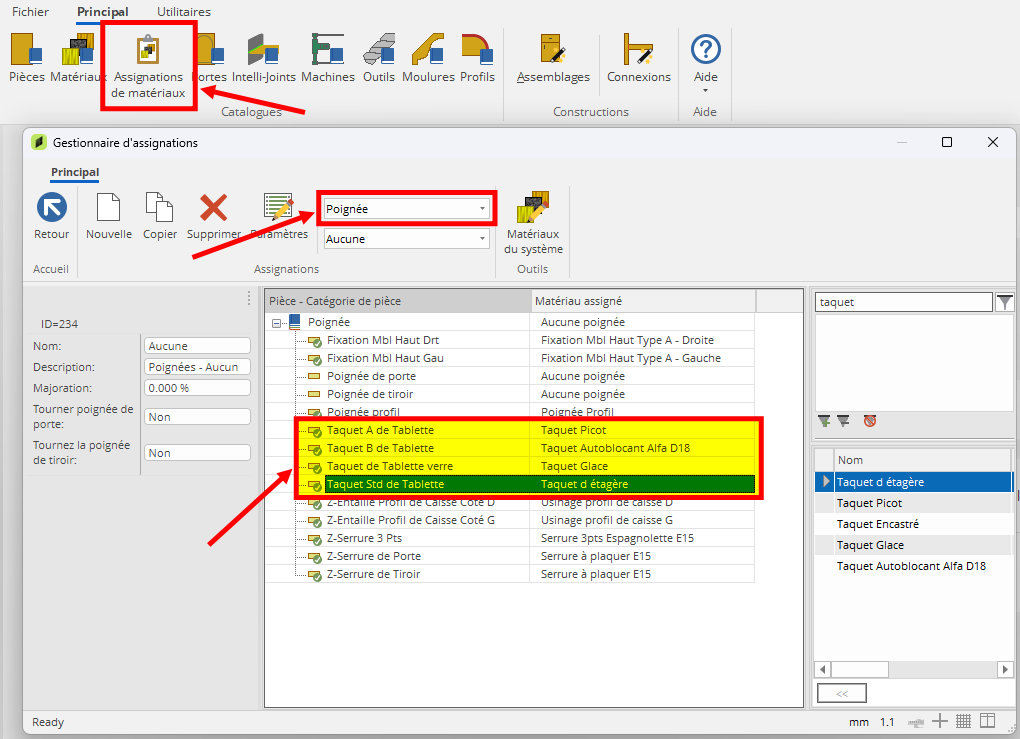Click the << transfer button

(x=841, y=693)
